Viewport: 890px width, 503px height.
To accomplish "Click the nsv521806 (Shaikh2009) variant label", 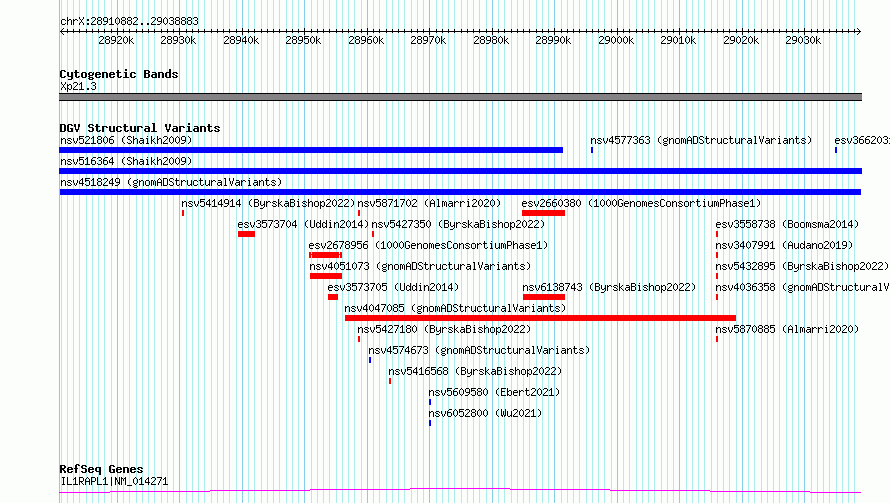I will 126,140.
